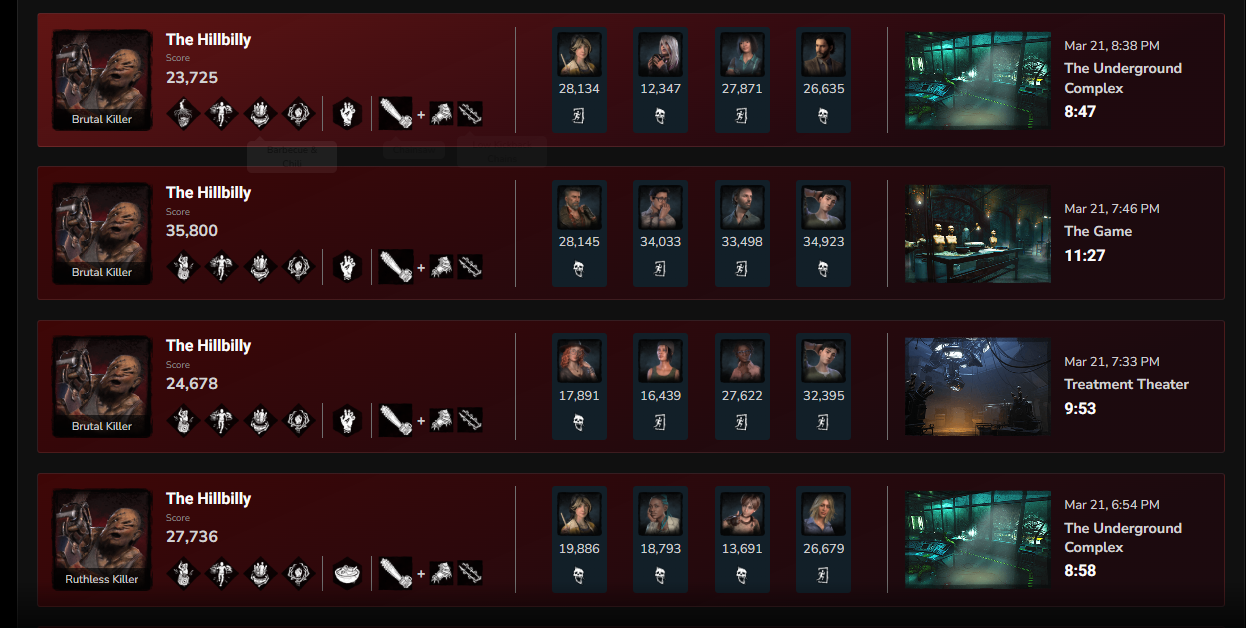Click the chainsaw power icon in 23,725 match
The width and height of the screenshot is (1246, 628).
point(396,113)
